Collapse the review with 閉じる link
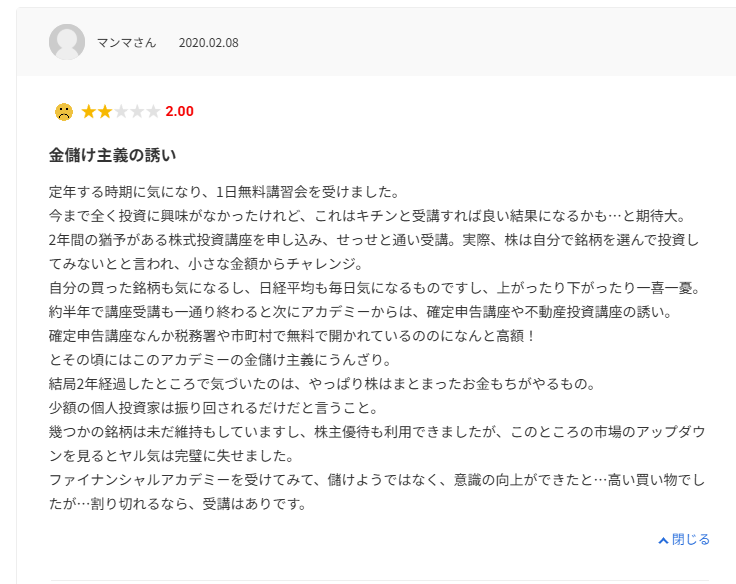This screenshot has height=584, width=736. click(x=690, y=539)
